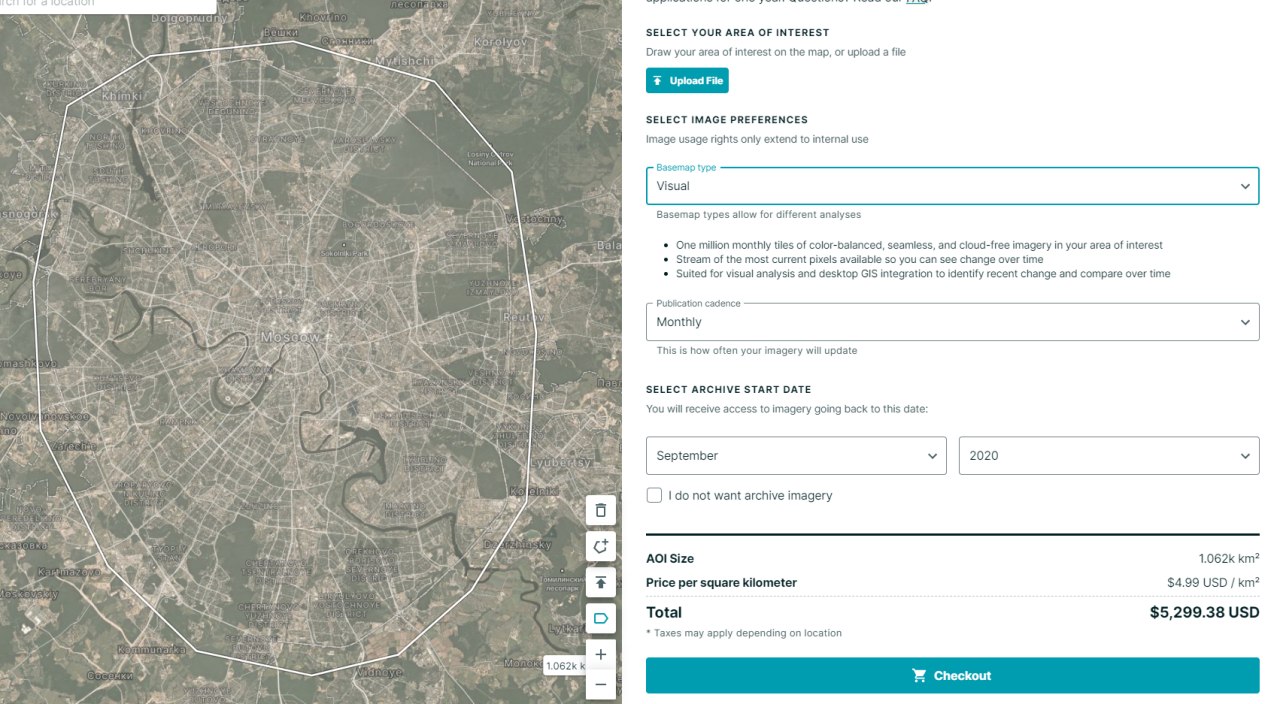Click the AOI Size 1.062k km² value

(1229, 558)
